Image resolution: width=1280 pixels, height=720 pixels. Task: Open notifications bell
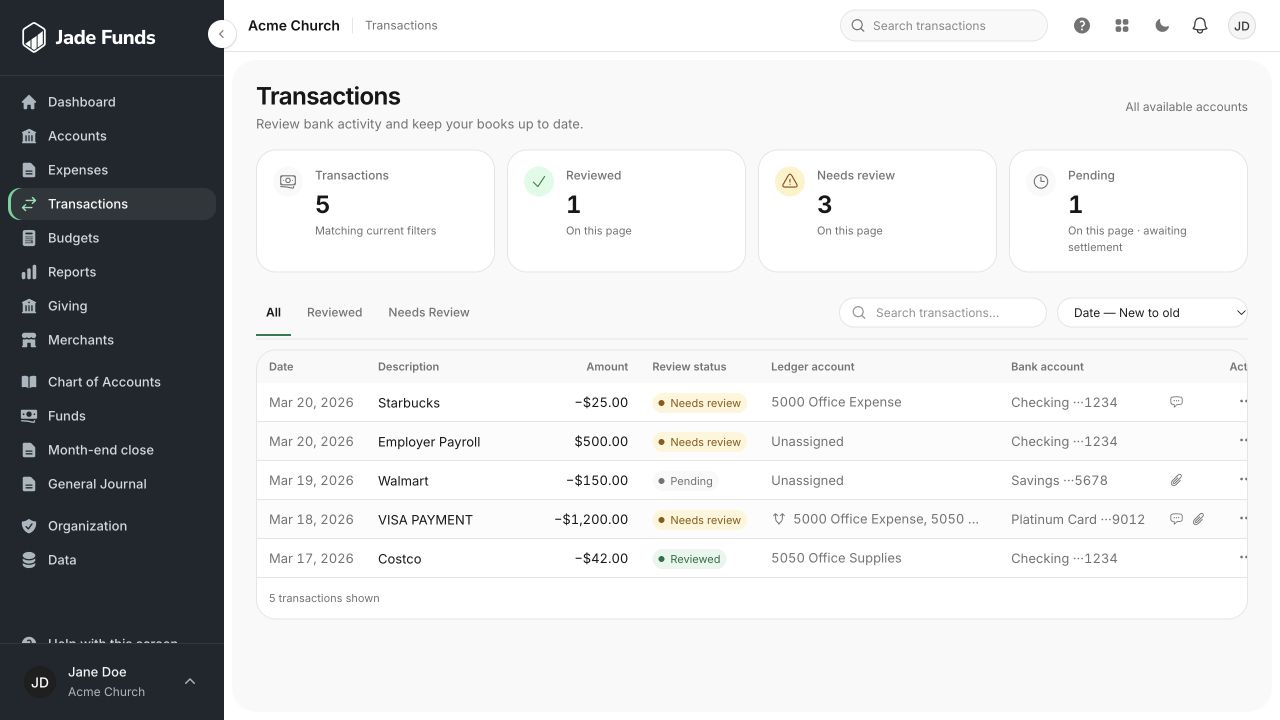coord(1200,26)
